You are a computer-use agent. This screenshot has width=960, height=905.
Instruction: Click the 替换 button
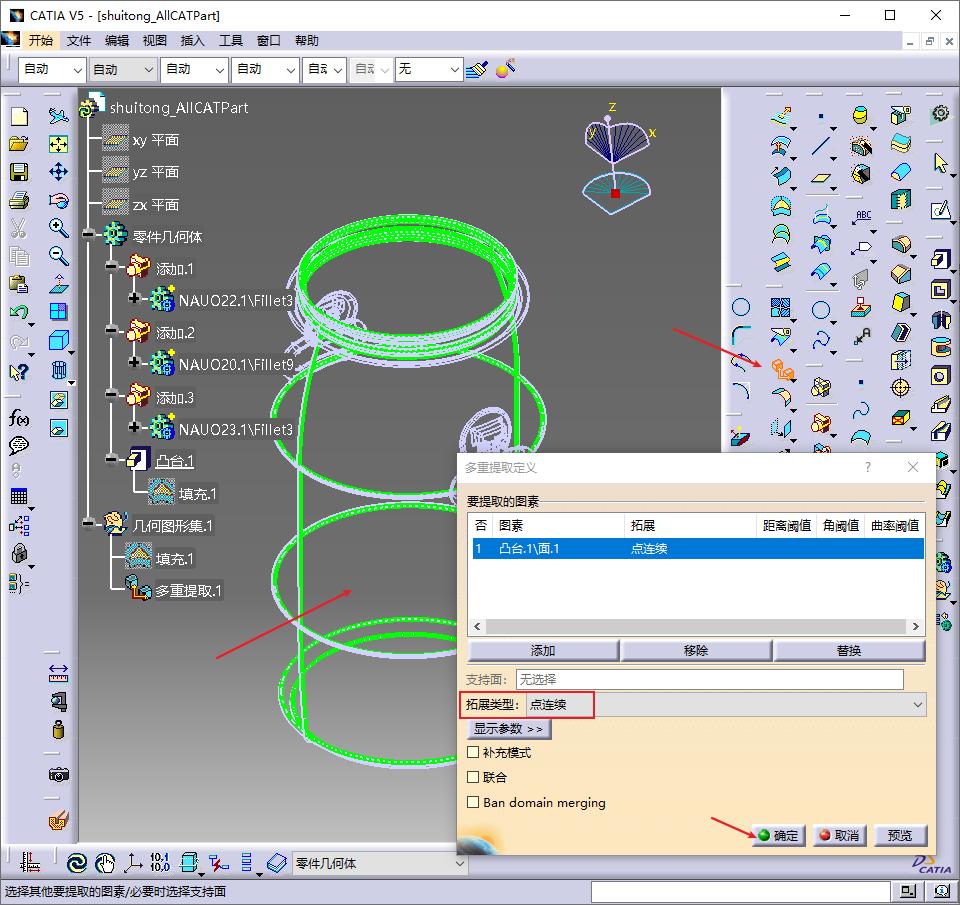pyautogui.click(x=849, y=650)
